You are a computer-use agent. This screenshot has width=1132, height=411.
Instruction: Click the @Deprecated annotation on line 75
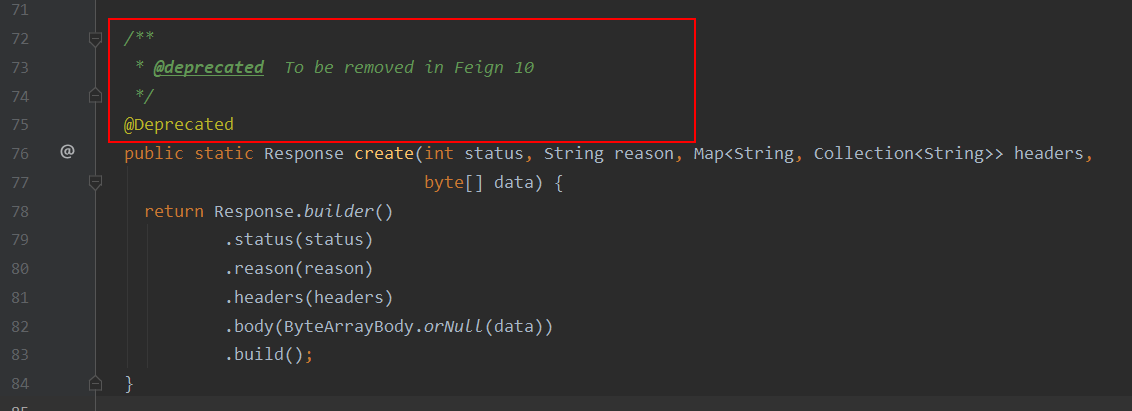click(x=179, y=124)
